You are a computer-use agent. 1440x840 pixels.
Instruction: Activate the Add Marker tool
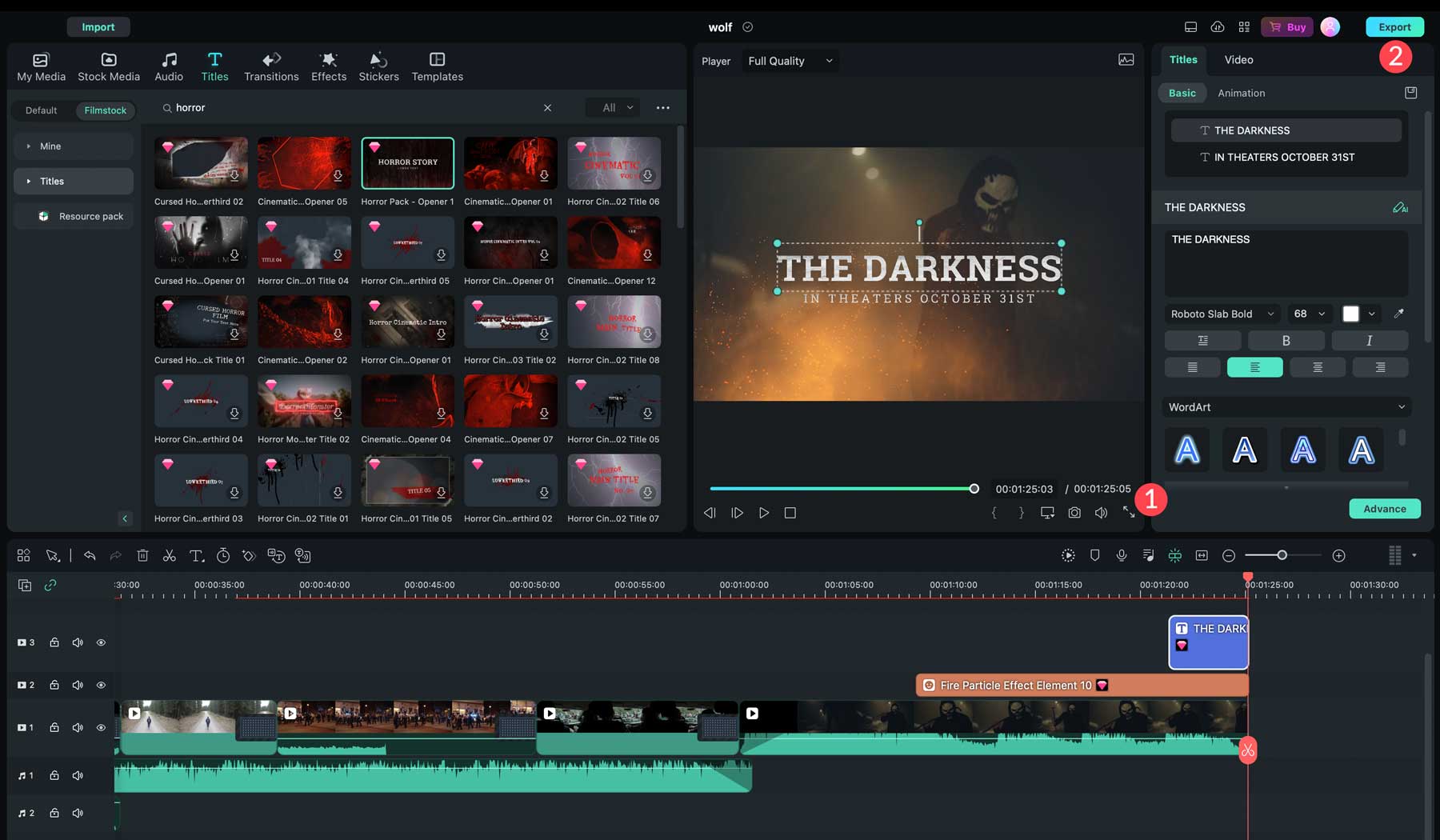pyautogui.click(x=1094, y=555)
